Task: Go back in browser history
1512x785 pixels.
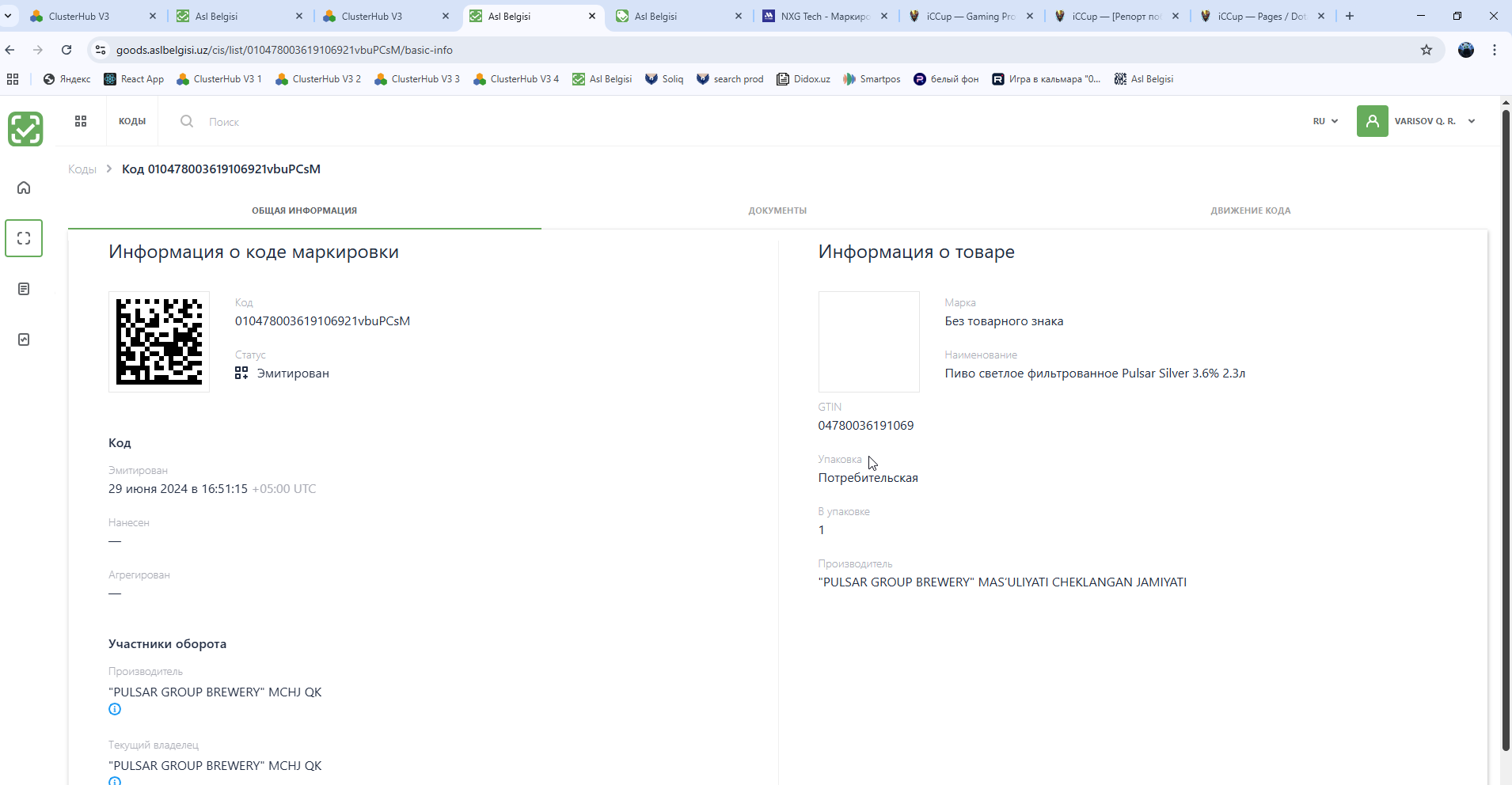Action: pos(10,50)
